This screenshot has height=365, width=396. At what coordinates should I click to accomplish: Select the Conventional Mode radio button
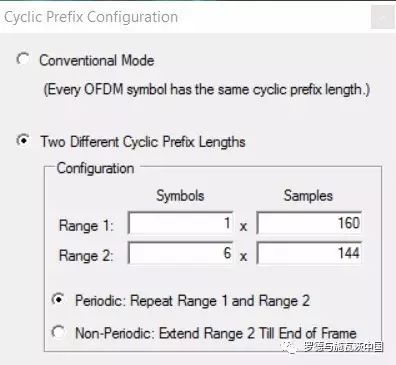click(x=23, y=59)
